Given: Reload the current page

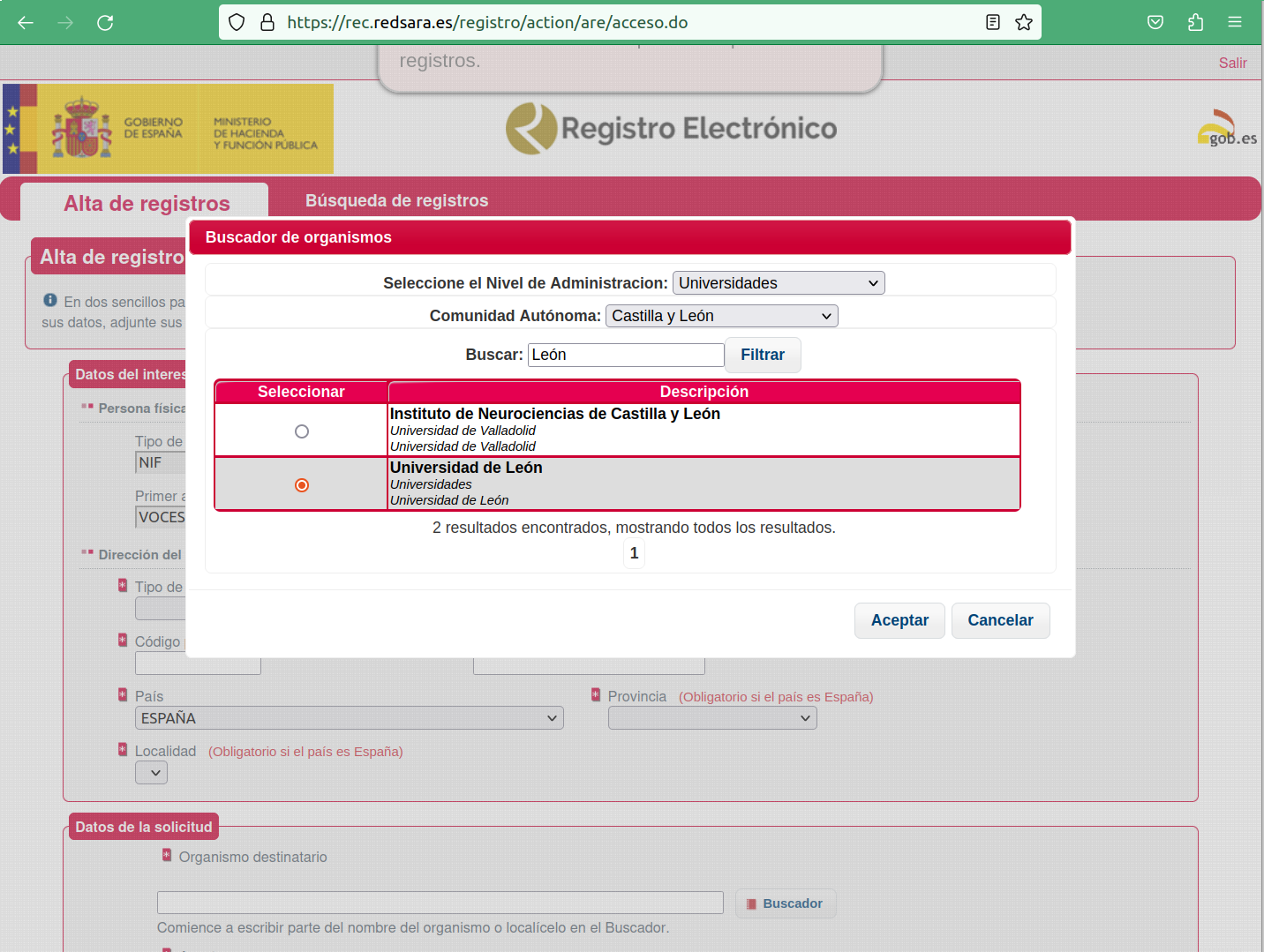Looking at the screenshot, I should [x=105, y=22].
